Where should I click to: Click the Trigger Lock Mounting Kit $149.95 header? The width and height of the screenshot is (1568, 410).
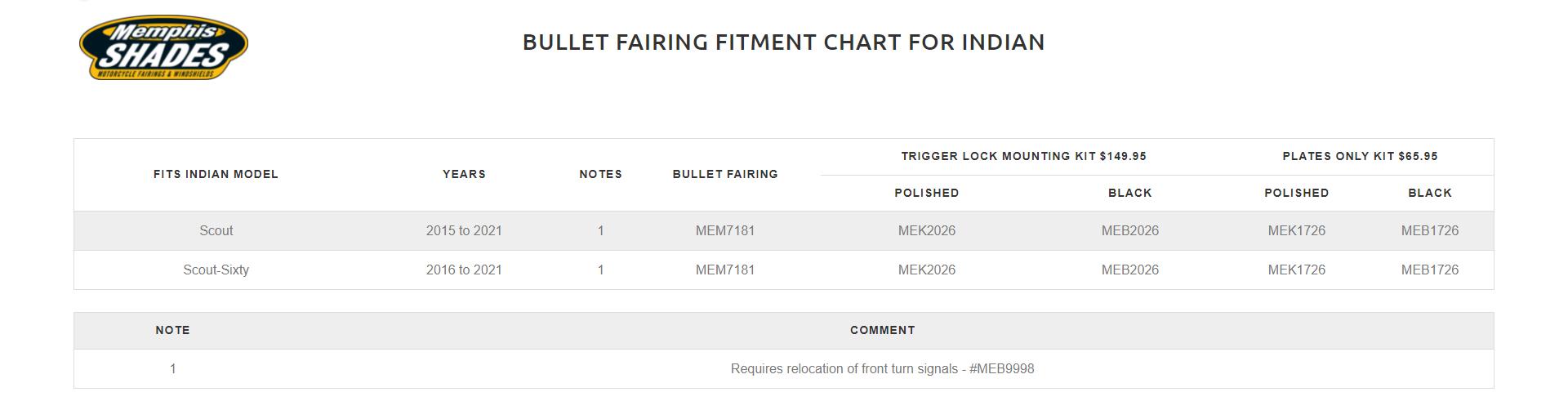click(1023, 156)
